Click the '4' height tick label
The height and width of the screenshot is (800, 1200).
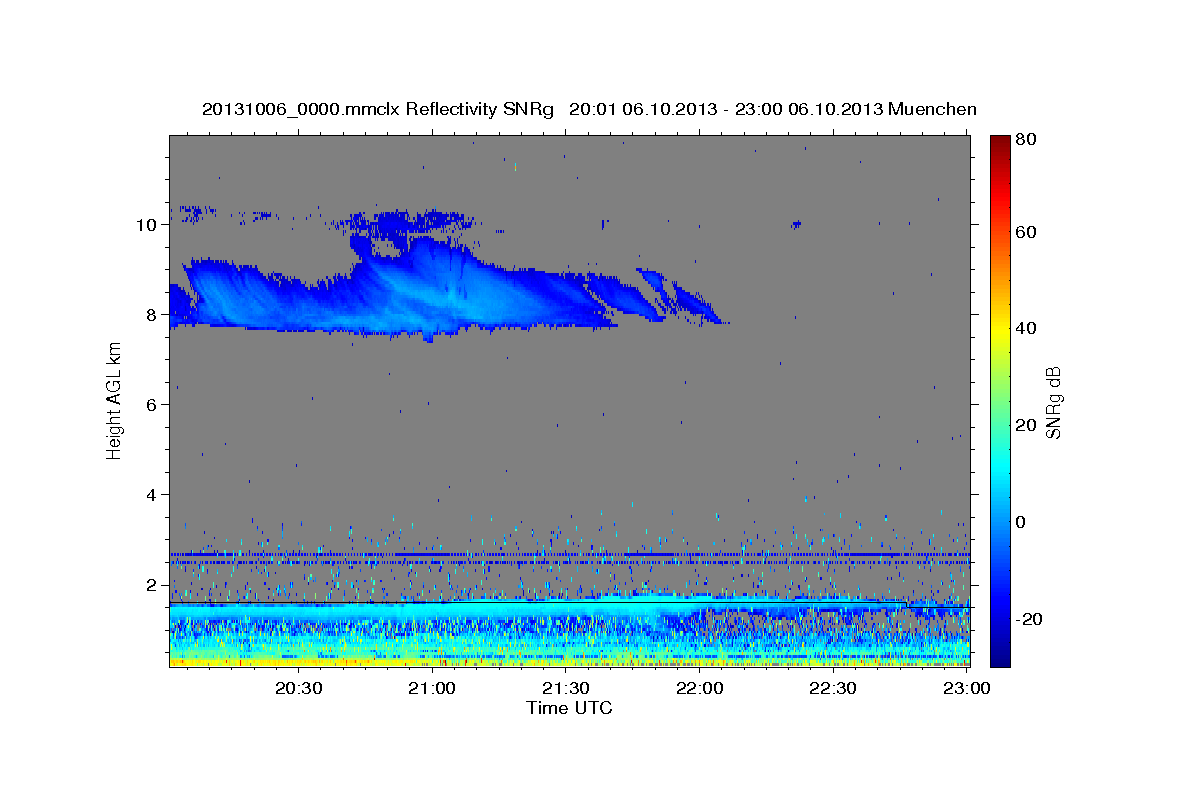(152, 495)
